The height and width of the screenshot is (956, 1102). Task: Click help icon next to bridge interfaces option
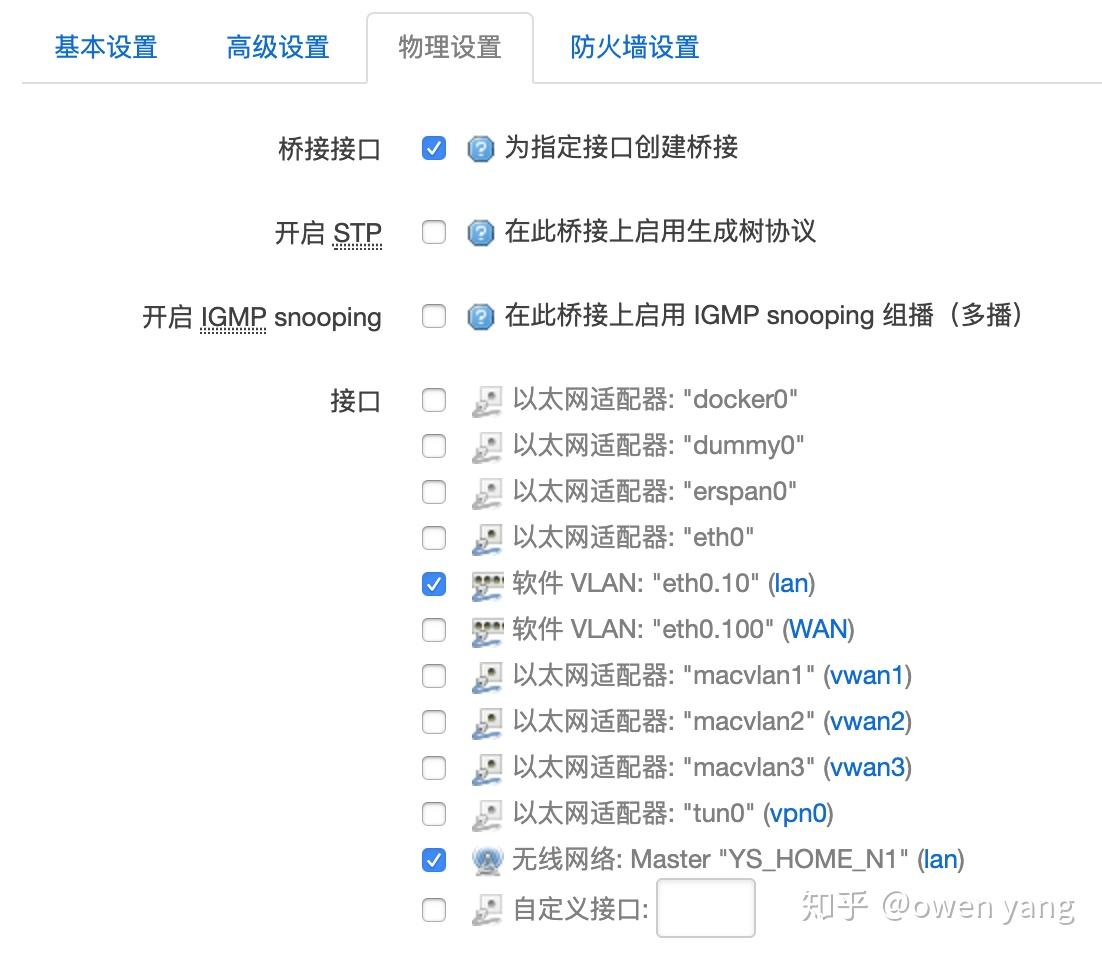tap(481, 150)
